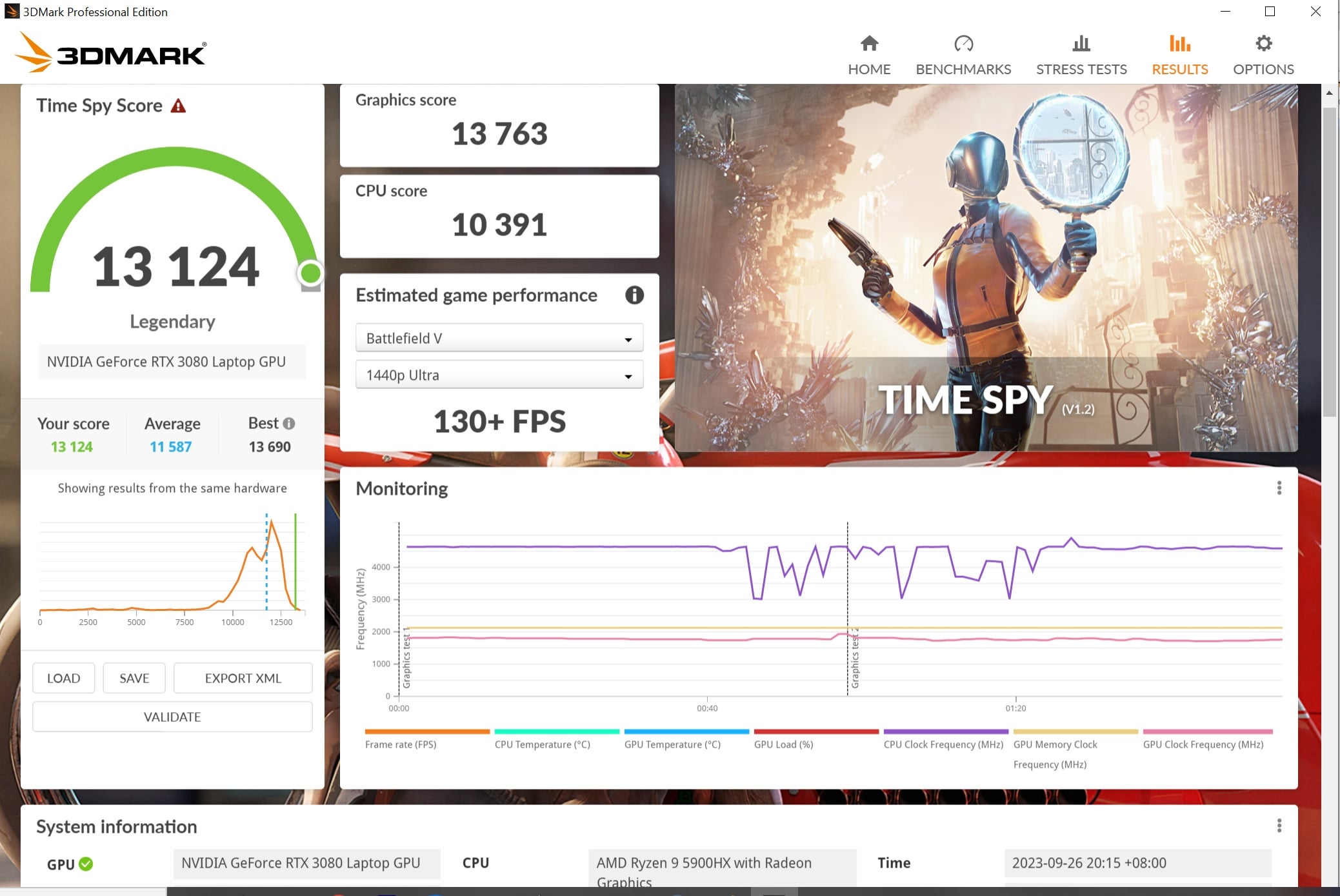Click the CPU score value 10 391
The image size is (1340, 896).
click(x=499, y=225)
